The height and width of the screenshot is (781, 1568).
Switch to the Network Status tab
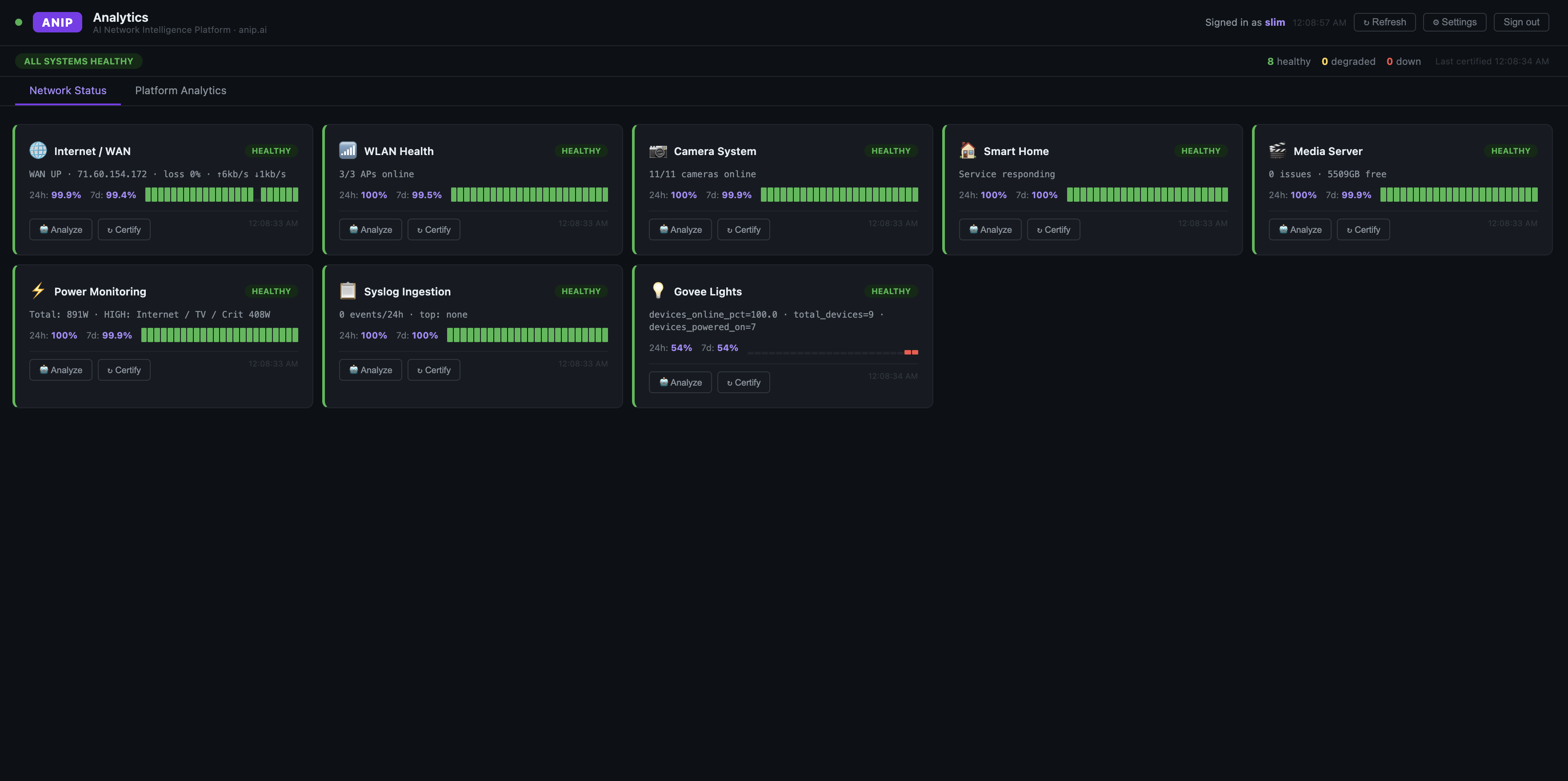click(68, 91)
